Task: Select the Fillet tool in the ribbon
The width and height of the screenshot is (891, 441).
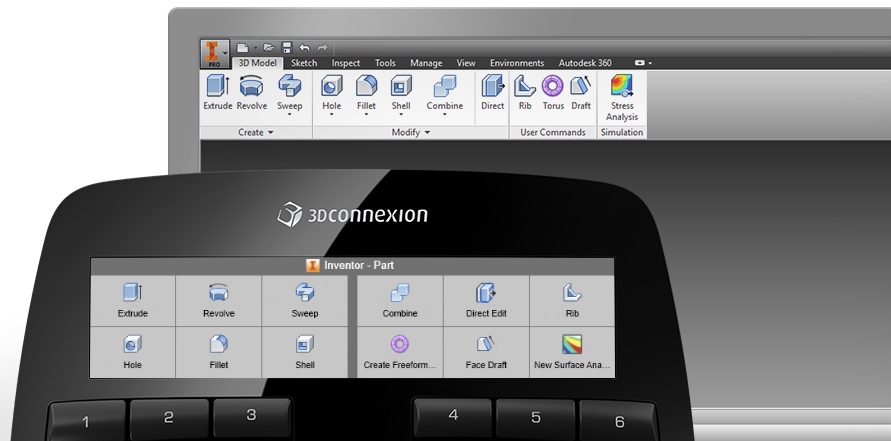Action: click(x=367, y=91)
